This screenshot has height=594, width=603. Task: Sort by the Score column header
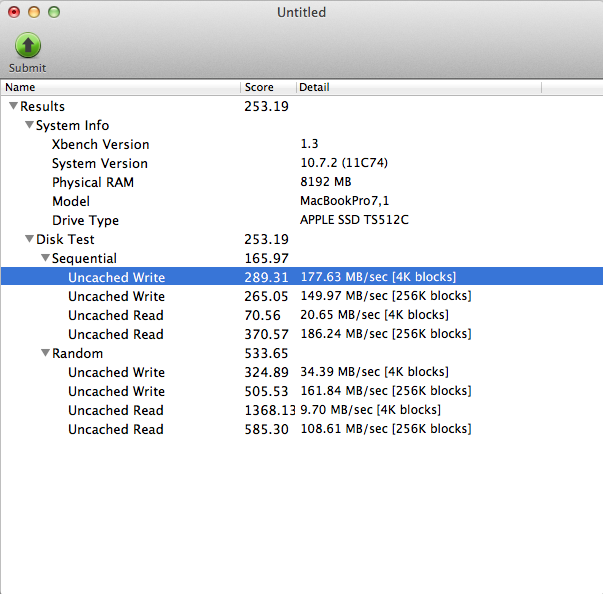tap(268, 87)
